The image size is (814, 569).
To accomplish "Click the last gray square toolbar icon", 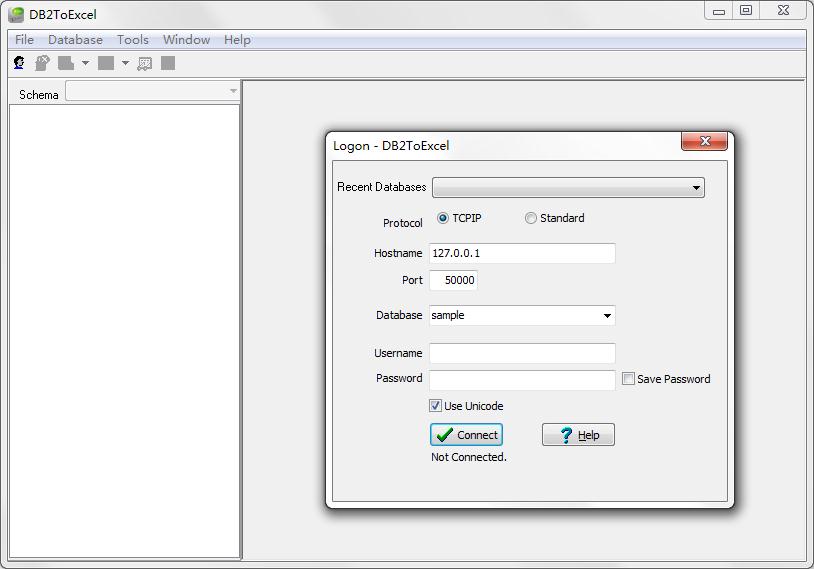I will tap(168, 63).
